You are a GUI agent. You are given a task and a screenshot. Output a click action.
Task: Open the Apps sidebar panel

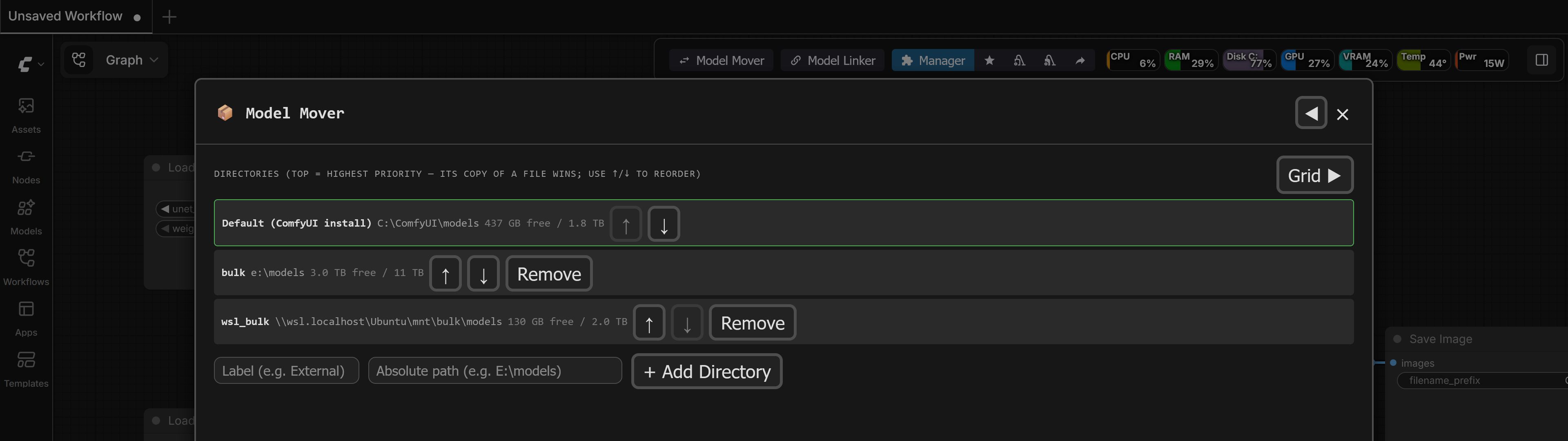[26, 318]
